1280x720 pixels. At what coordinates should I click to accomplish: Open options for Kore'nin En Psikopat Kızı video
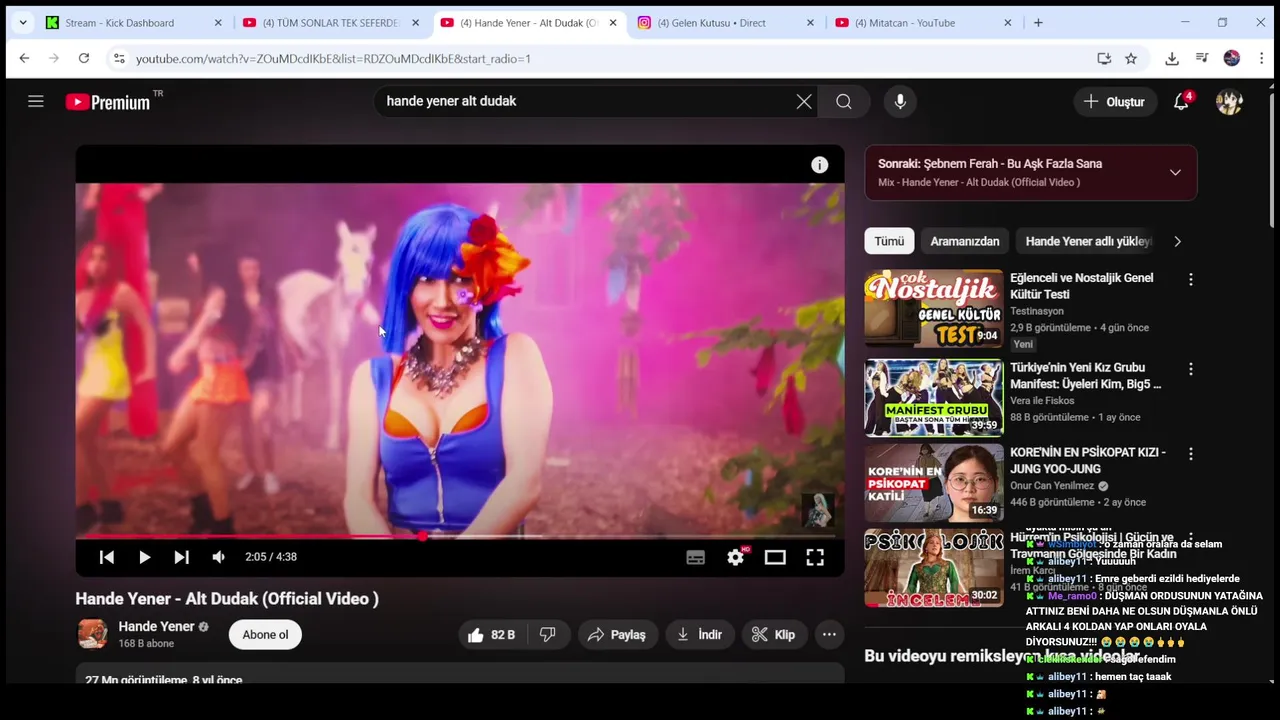coord(1190,454)
